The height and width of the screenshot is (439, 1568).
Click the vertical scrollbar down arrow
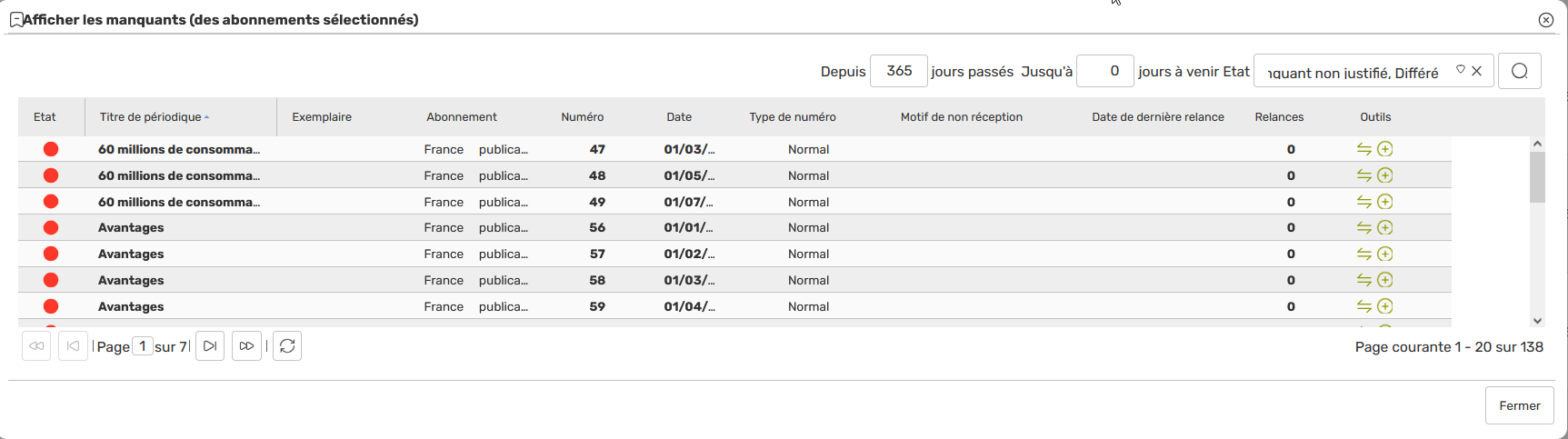tap(1537, 320)
